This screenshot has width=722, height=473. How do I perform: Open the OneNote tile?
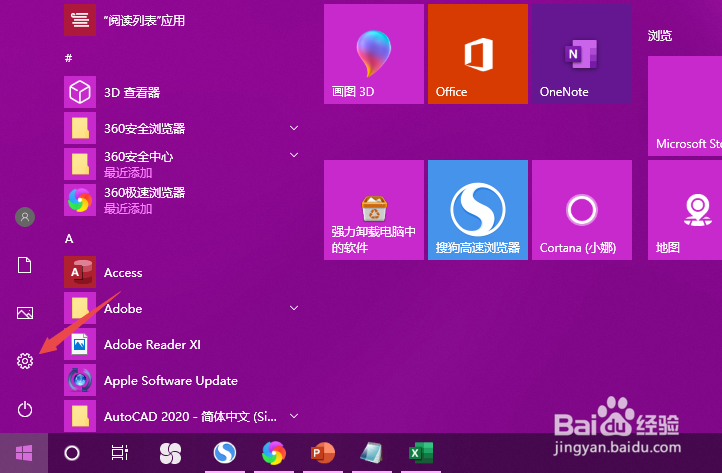pos(582,54)
